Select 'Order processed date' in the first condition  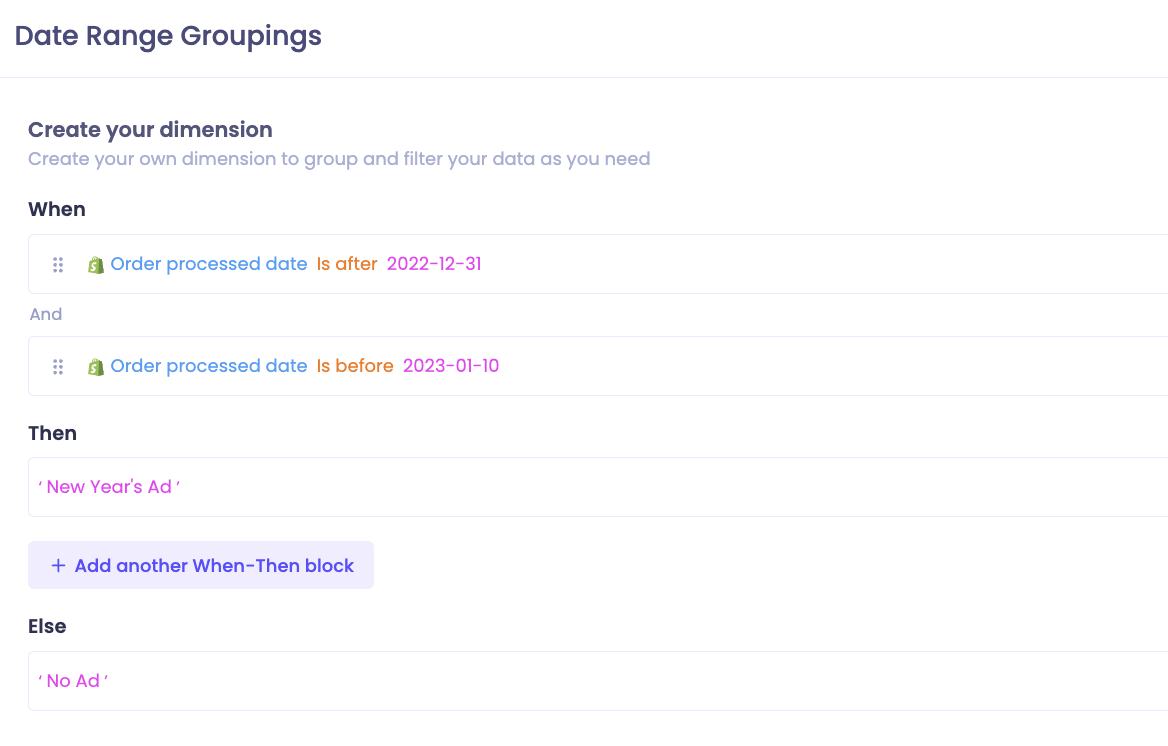209,264
